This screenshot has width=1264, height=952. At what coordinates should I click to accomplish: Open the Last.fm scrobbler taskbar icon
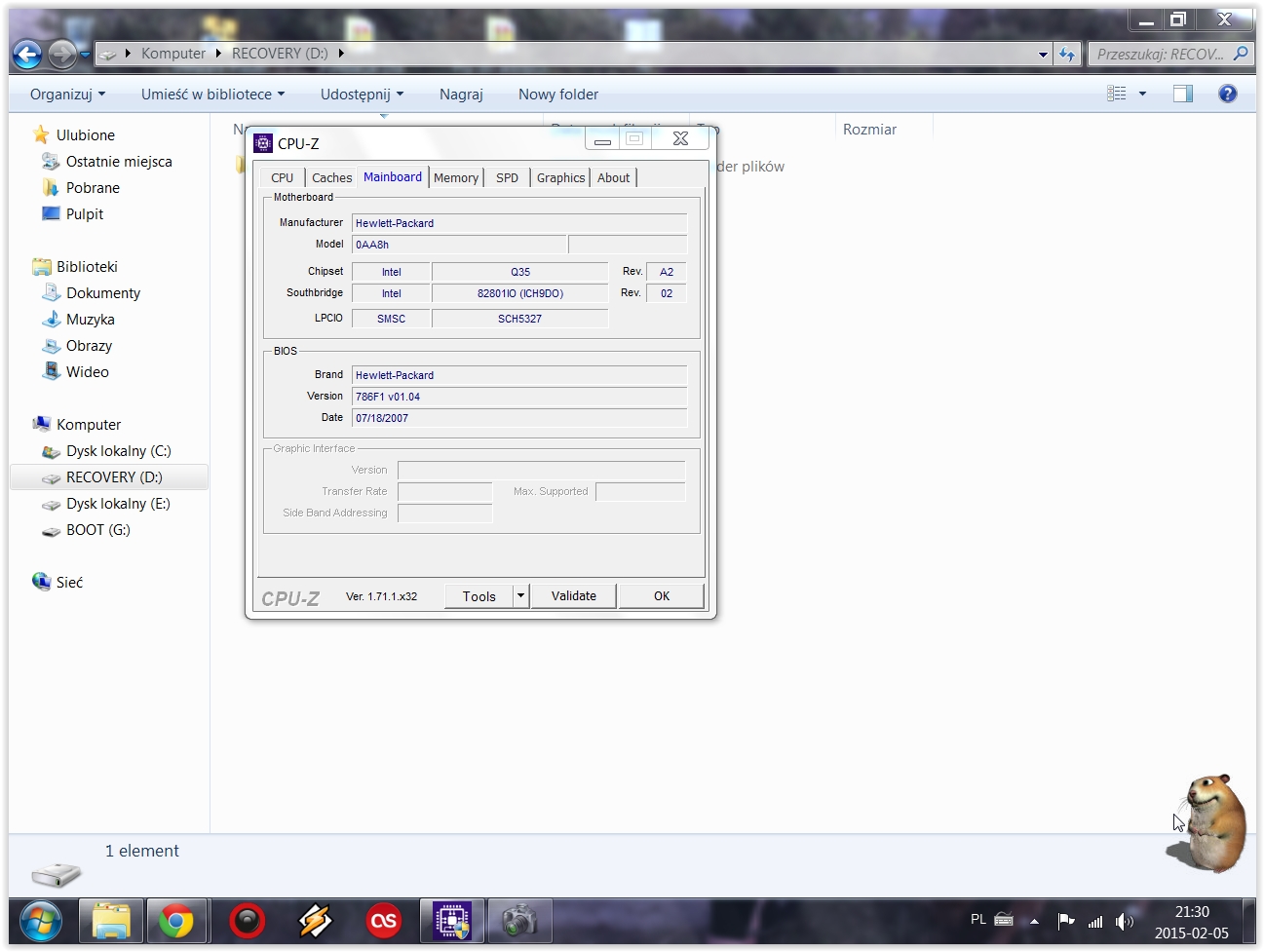(x=384, y=921)
